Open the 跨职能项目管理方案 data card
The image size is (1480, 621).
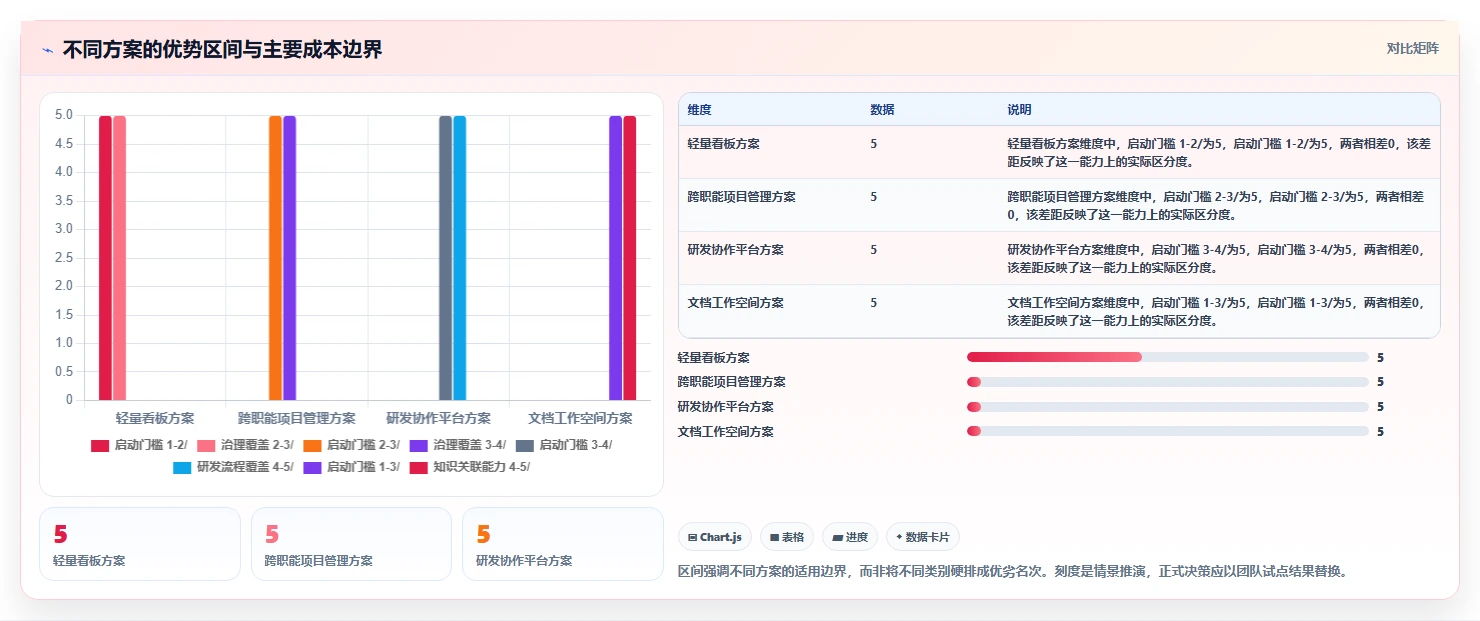pos(352,544)
